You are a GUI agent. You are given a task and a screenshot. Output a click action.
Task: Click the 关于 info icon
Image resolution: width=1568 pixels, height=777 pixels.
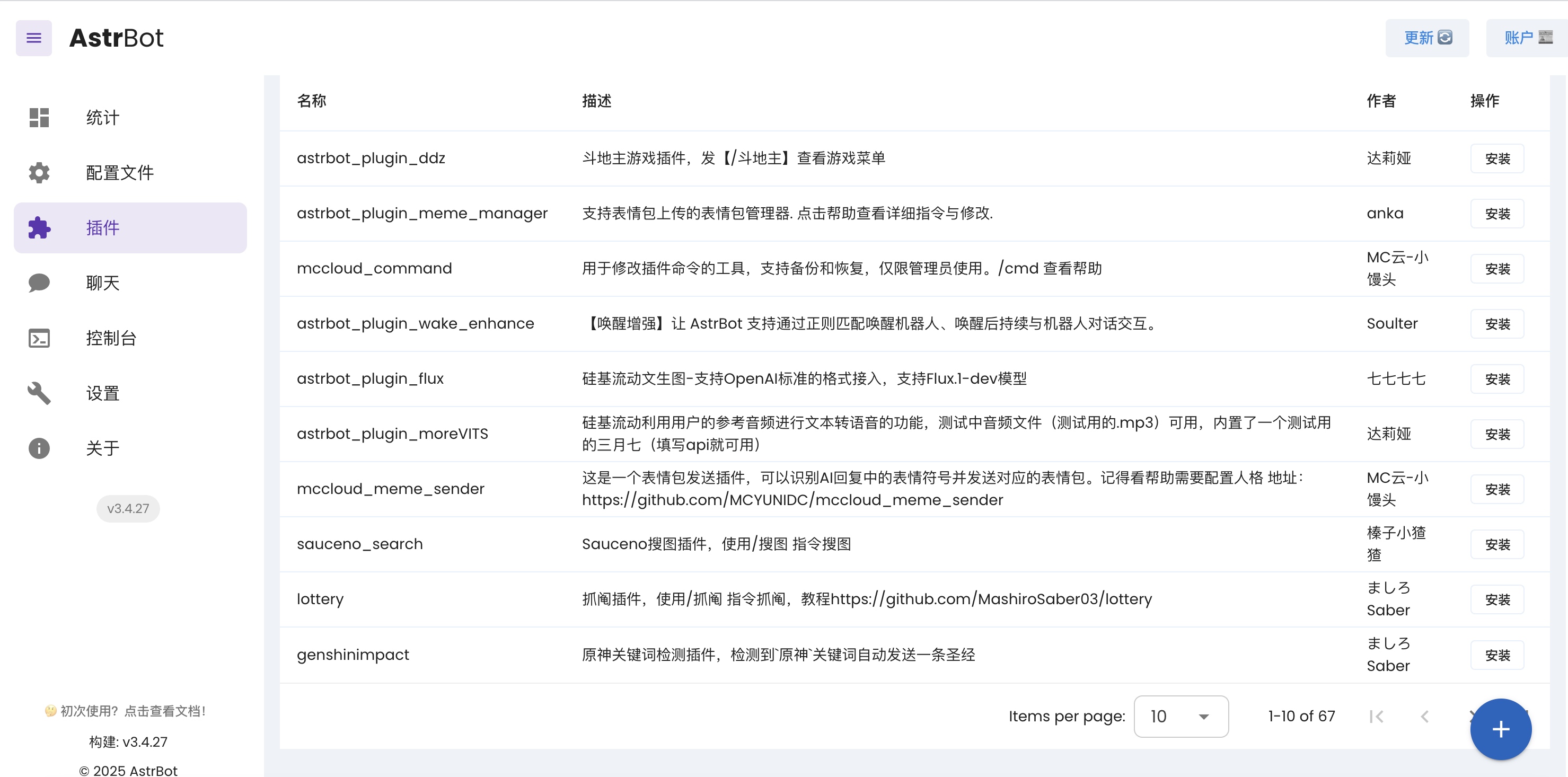click(x=39, y=448)
